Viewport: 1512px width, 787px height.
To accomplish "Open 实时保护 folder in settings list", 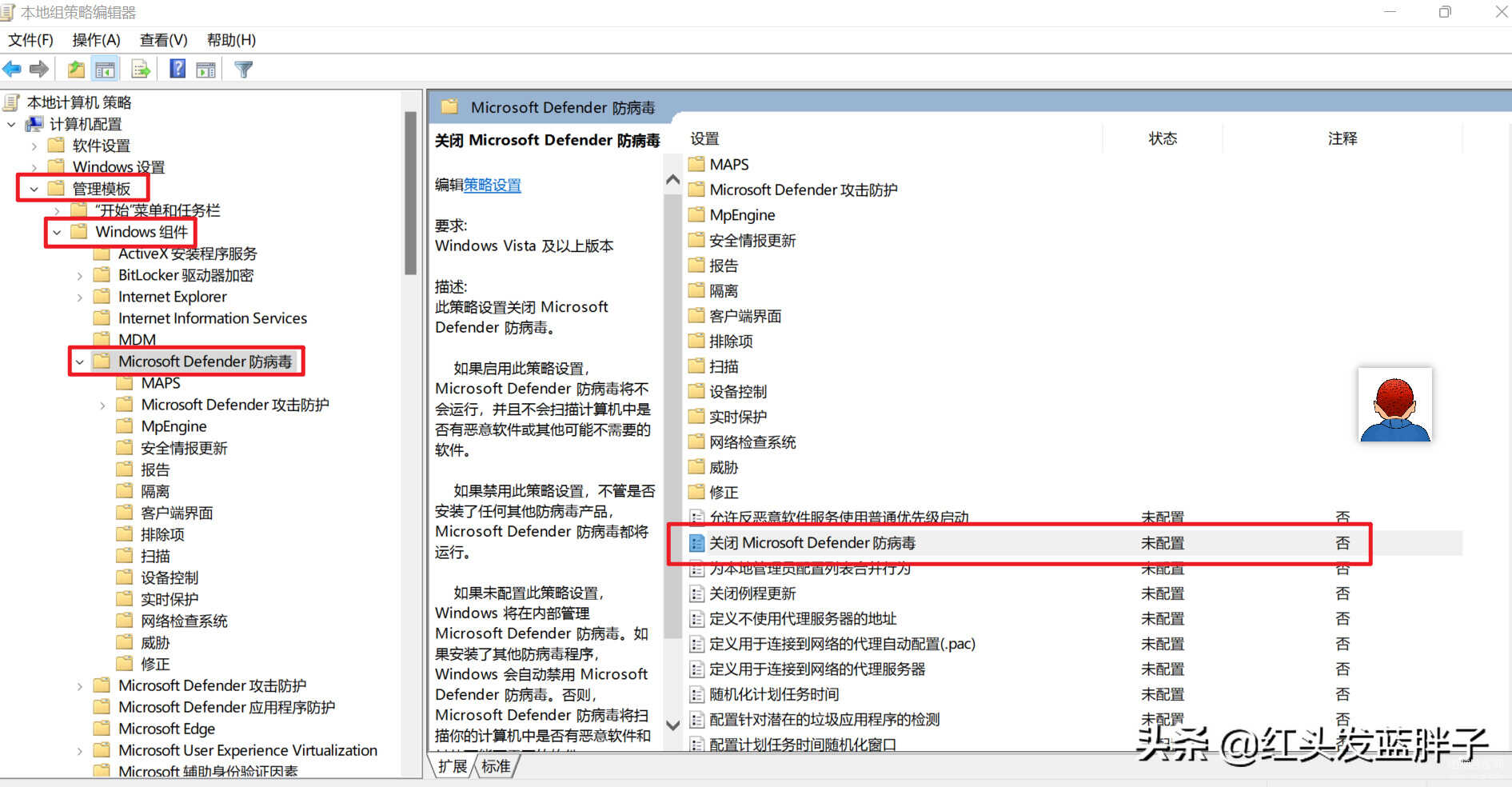I will point(738,417).
